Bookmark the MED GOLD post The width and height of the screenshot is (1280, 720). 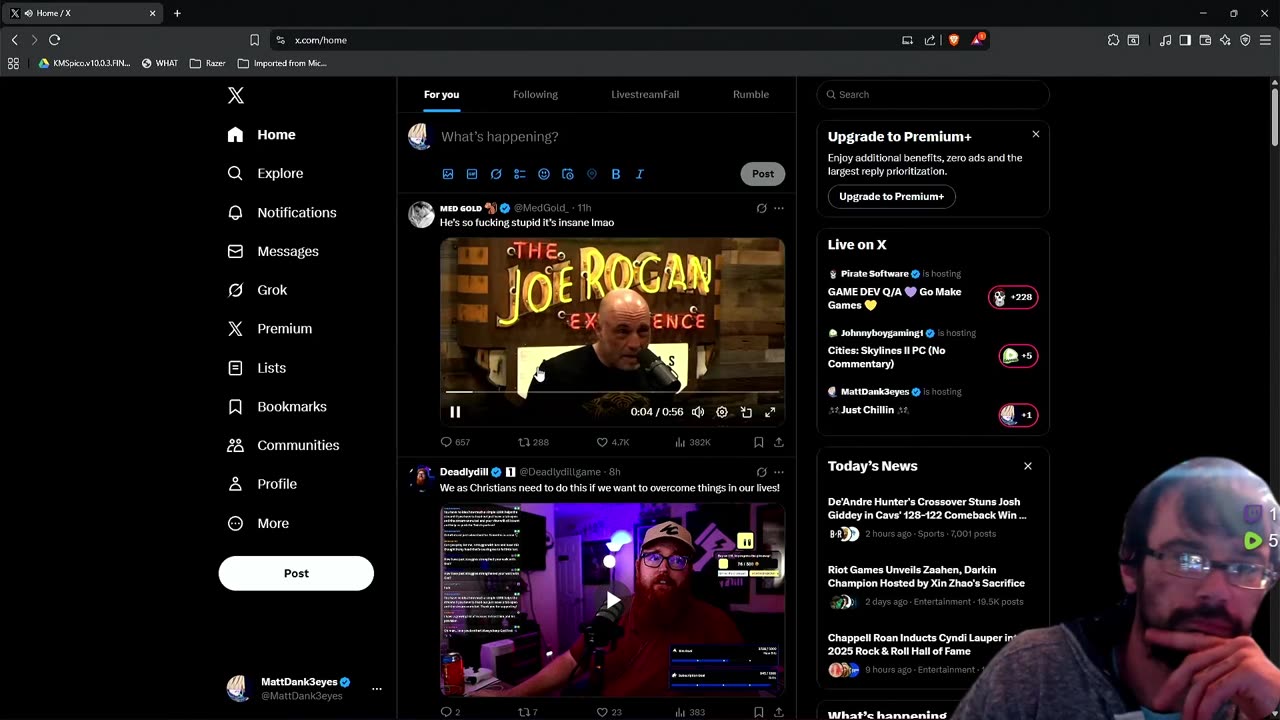(x=759, y=442)
